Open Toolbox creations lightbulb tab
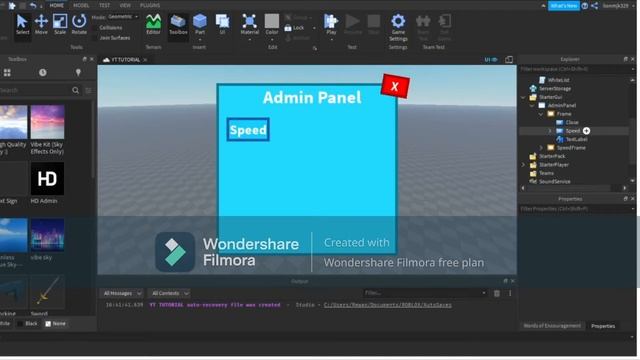Screen dimensions: 640x360 click(78, 73)
